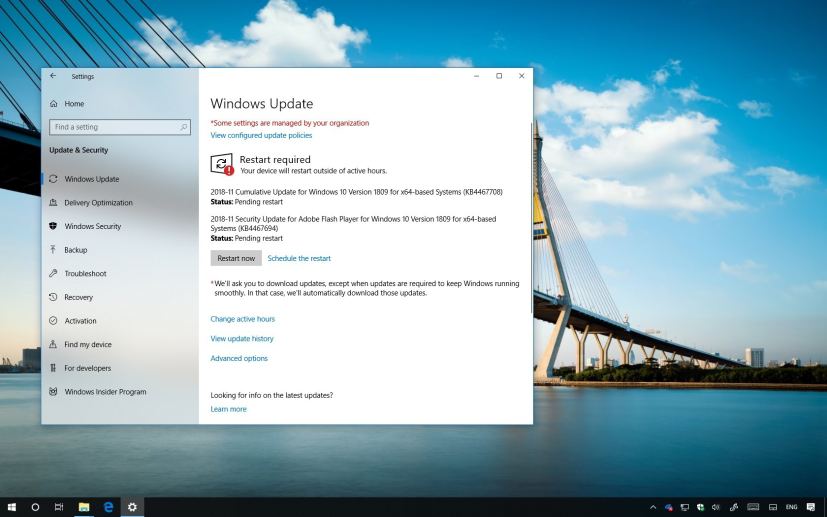Screen dimensions: 827x517
Task: Click the touchpad tray icon
Action: click(773, 508)
